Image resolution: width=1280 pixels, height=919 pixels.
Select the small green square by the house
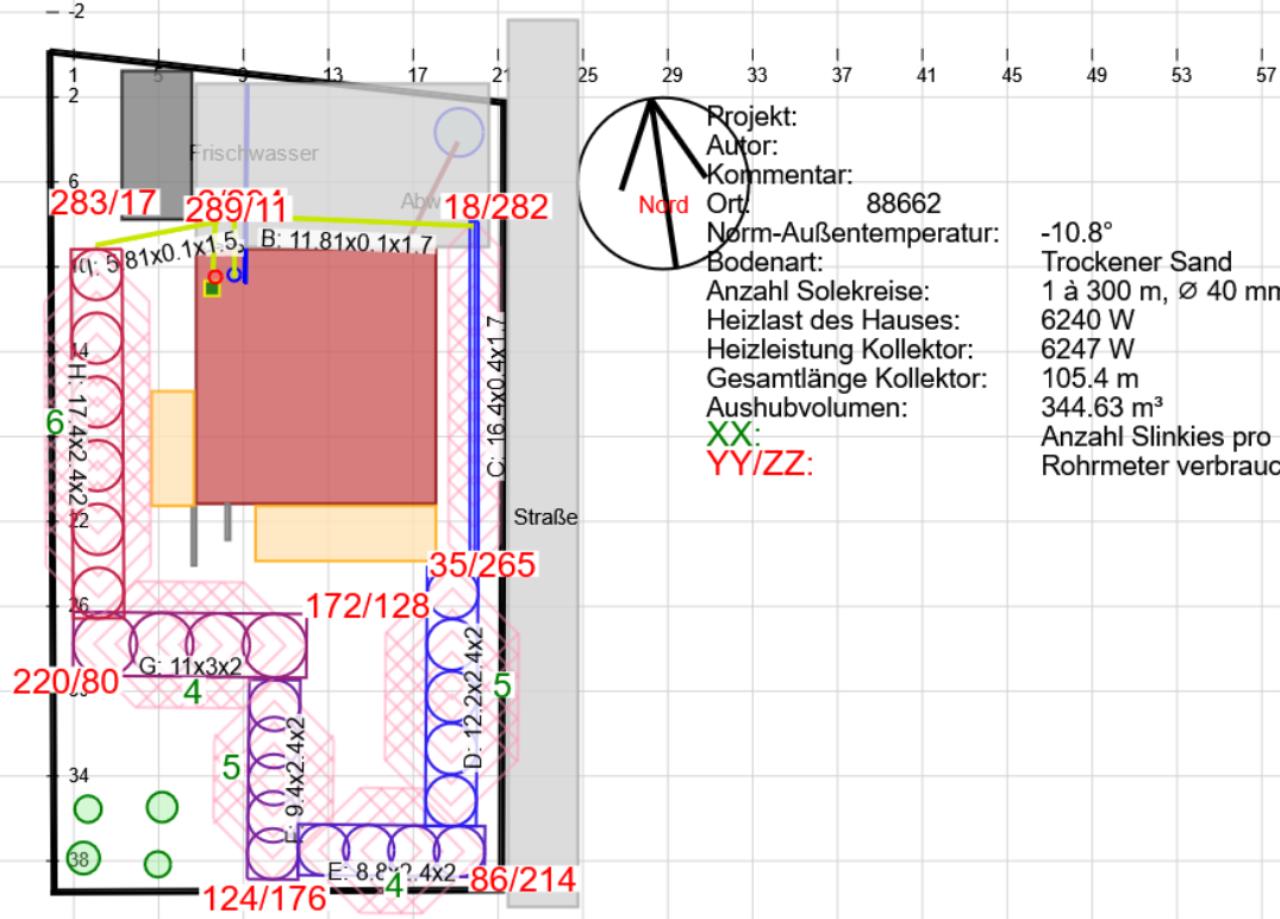[212, 289]
